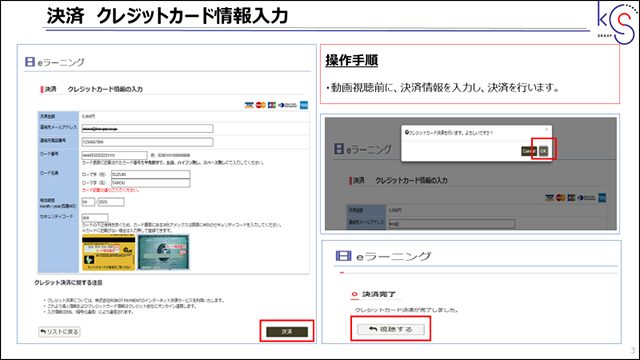Screen dimensions: 640x360
Task: Click the yellow card security code example image
Action: pyautogui.click(x=109, y=252)
